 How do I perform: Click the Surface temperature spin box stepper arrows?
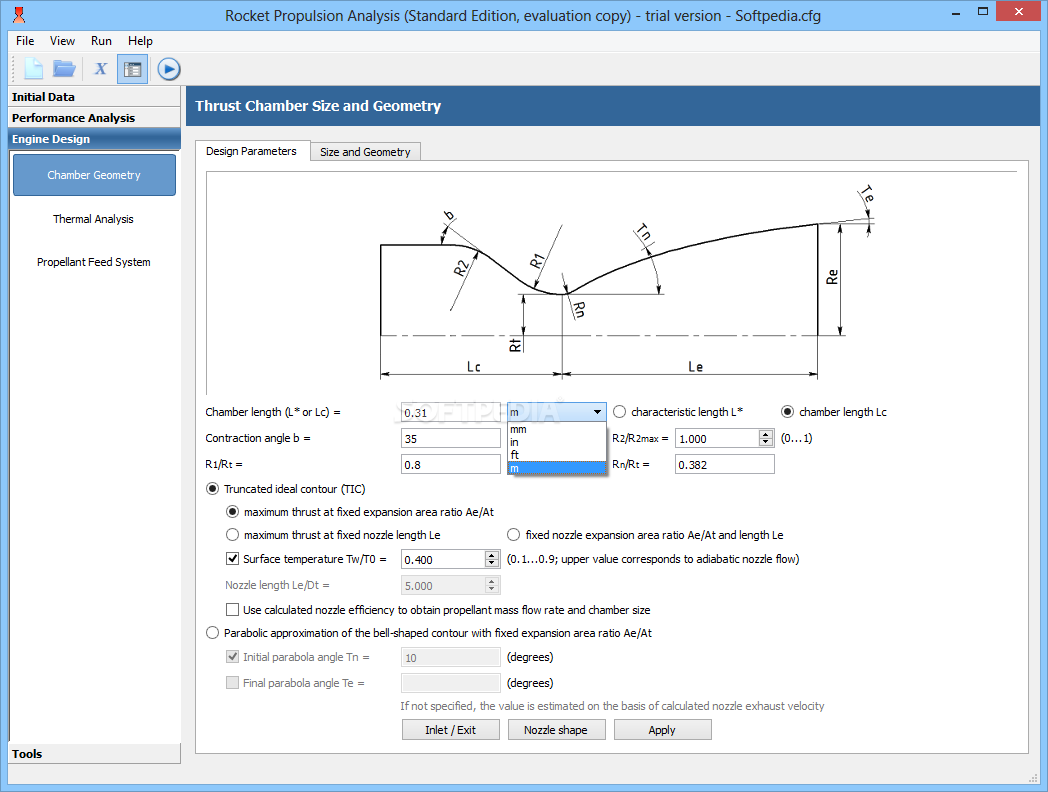coord(492,559)
